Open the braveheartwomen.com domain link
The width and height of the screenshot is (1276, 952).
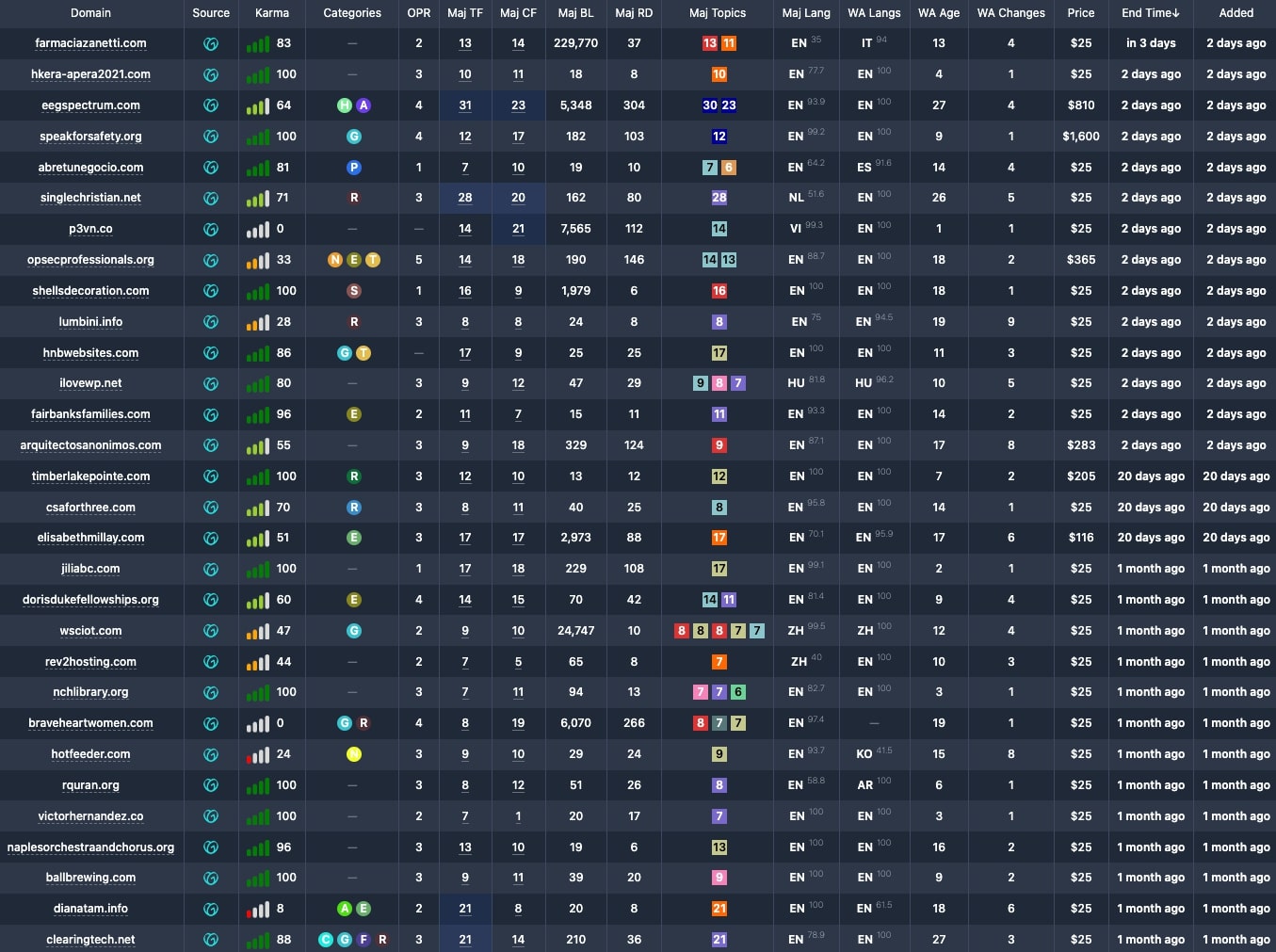(90, 723)
